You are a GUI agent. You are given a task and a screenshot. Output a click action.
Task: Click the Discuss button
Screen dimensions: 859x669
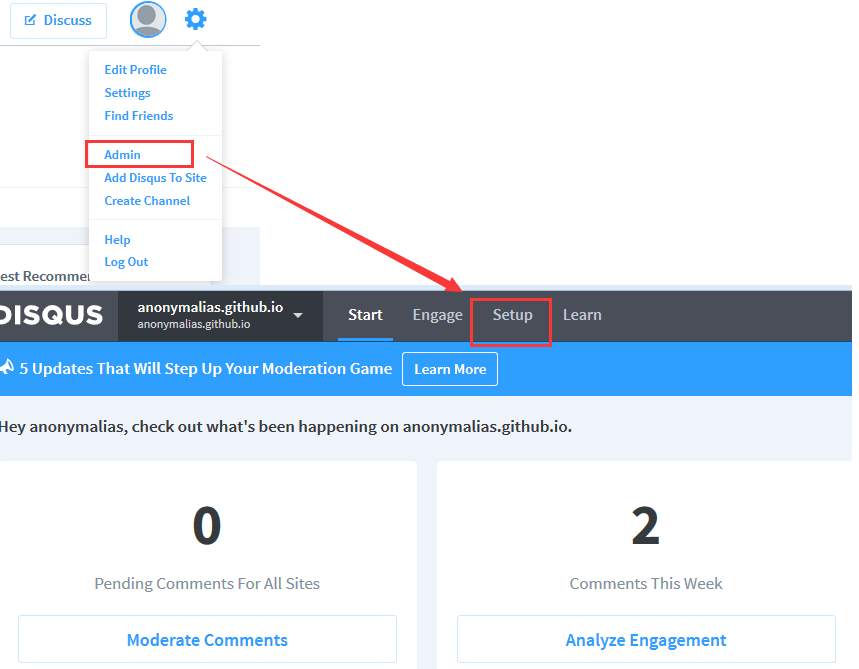(x=58, y=20)
